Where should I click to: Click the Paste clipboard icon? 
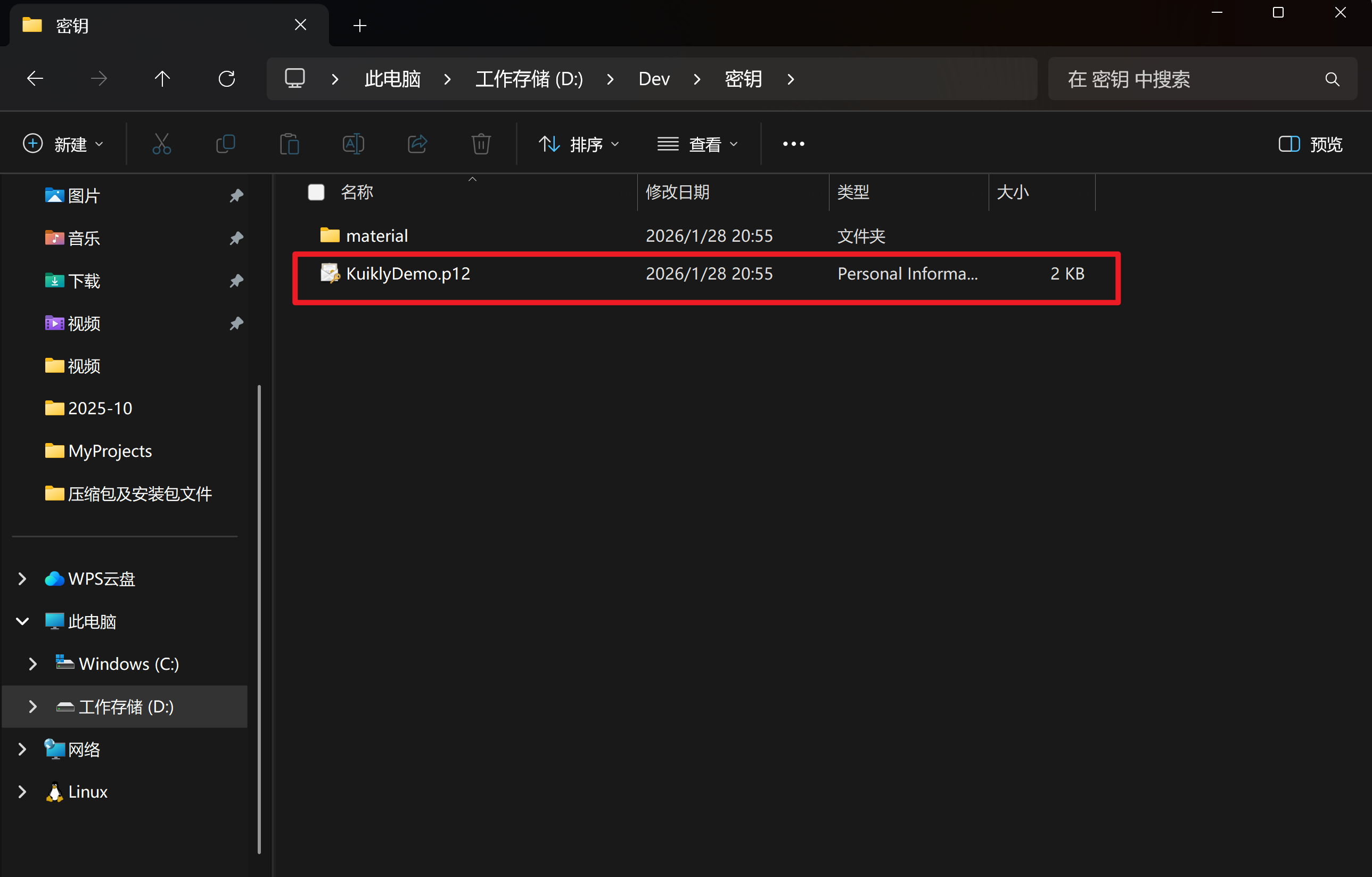click(290, 144)
